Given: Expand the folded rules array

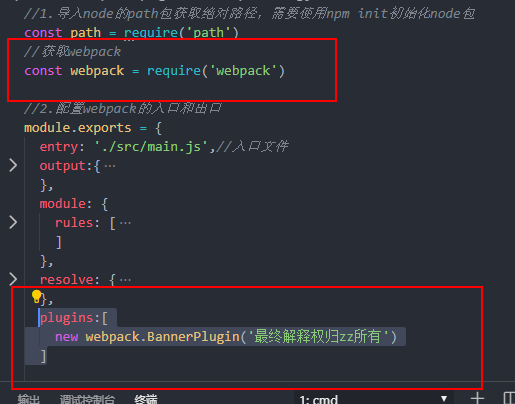Looking at the screenshot, I should 13,222.
